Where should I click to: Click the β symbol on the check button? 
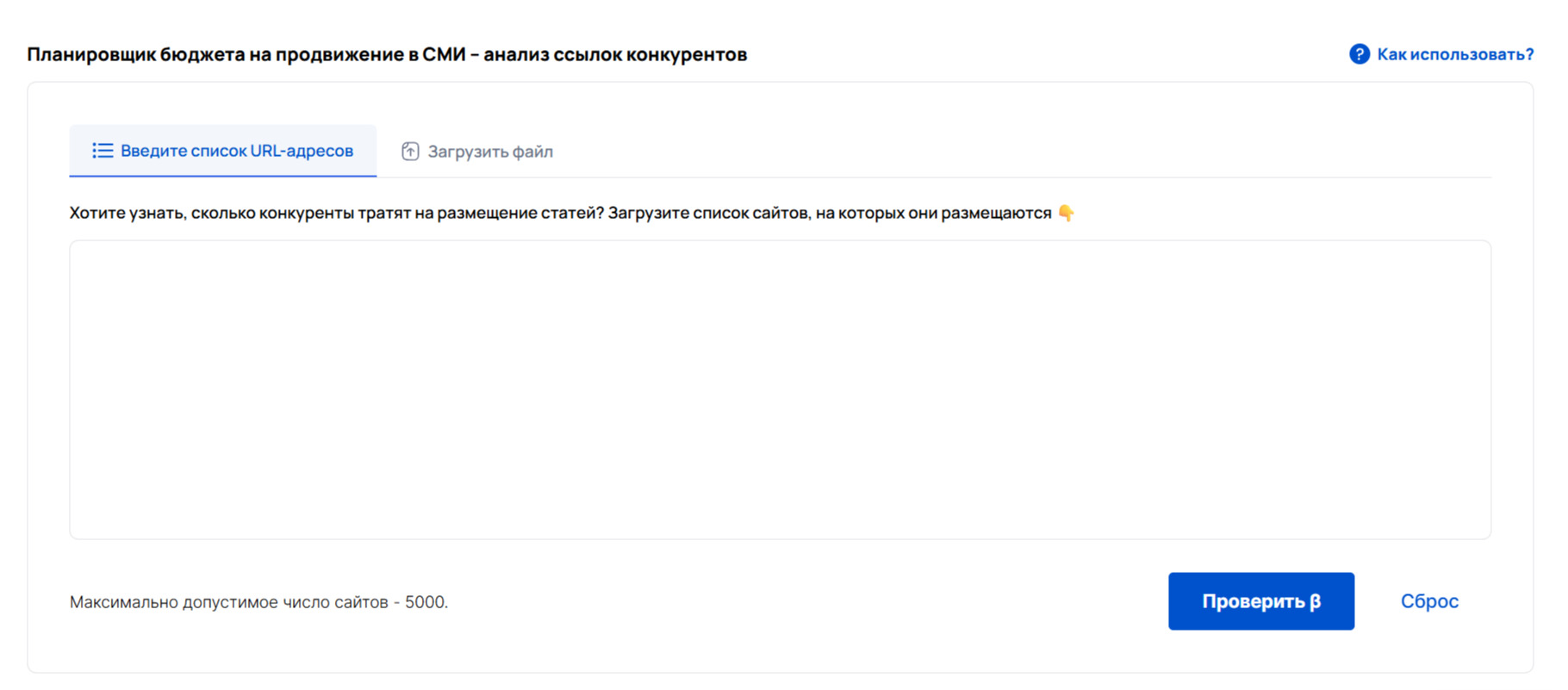click(x=1315, y=601)
